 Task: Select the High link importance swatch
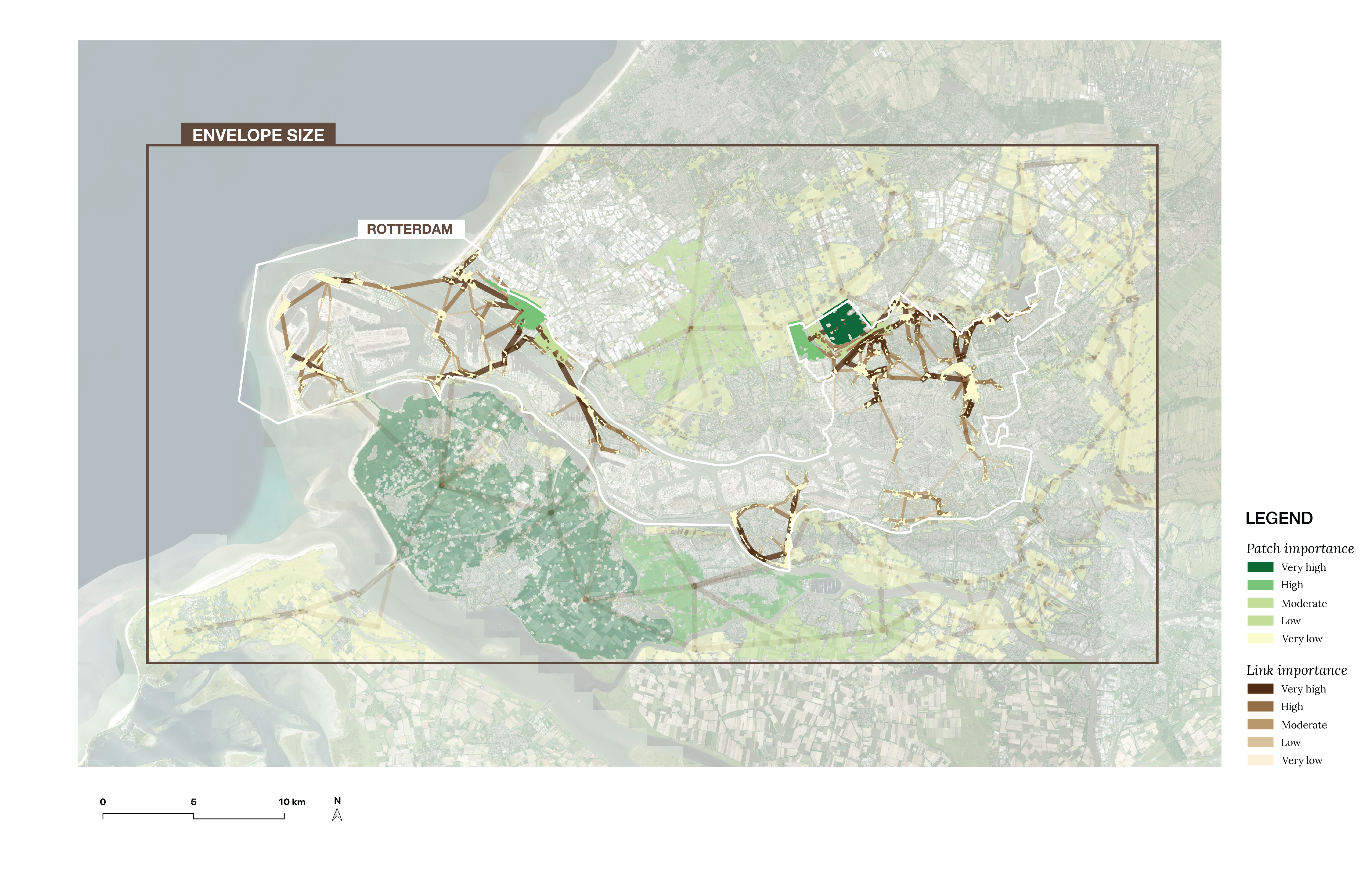coord(1260,707)
